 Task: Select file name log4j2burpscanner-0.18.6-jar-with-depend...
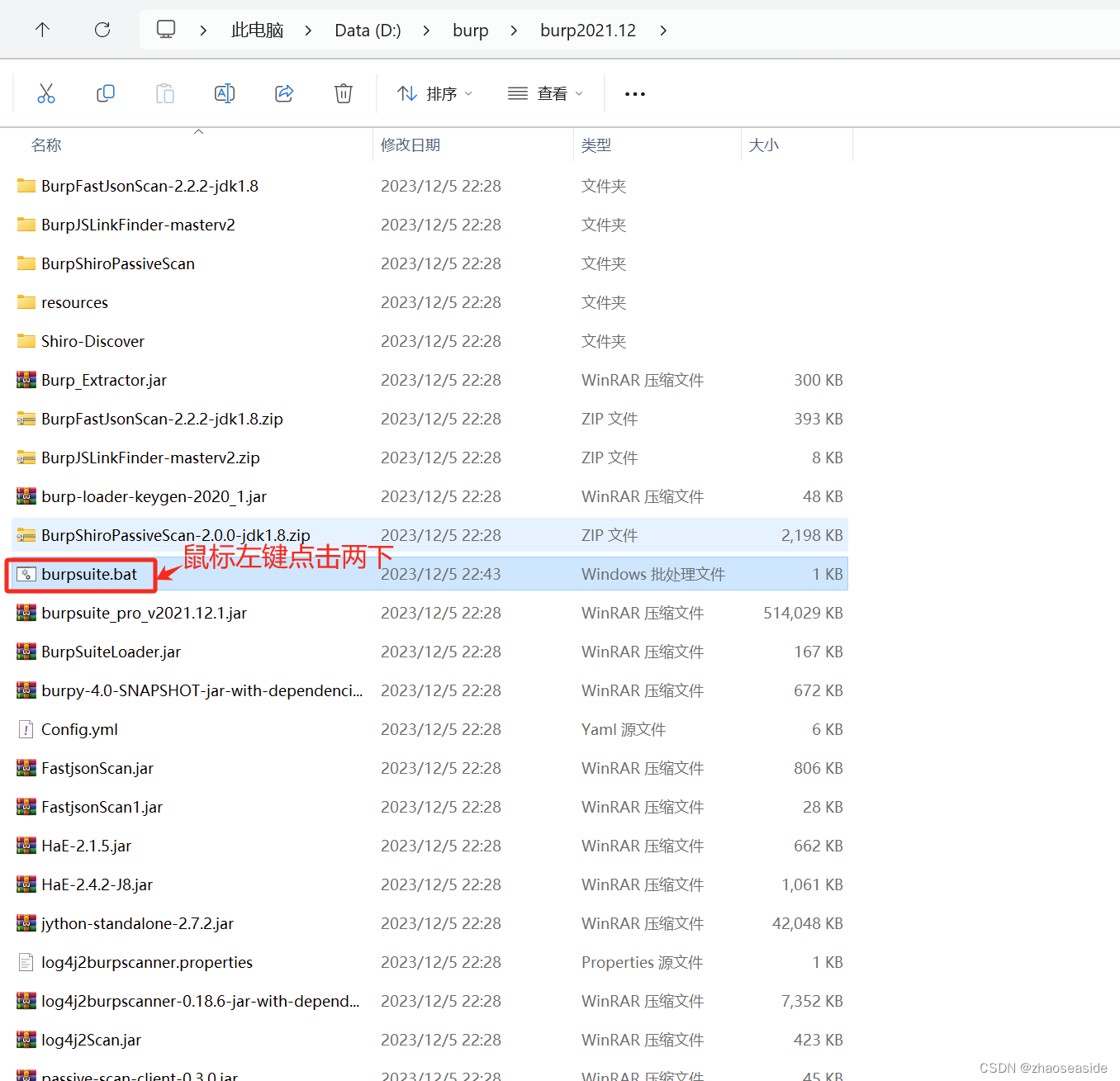point(201,1001)
